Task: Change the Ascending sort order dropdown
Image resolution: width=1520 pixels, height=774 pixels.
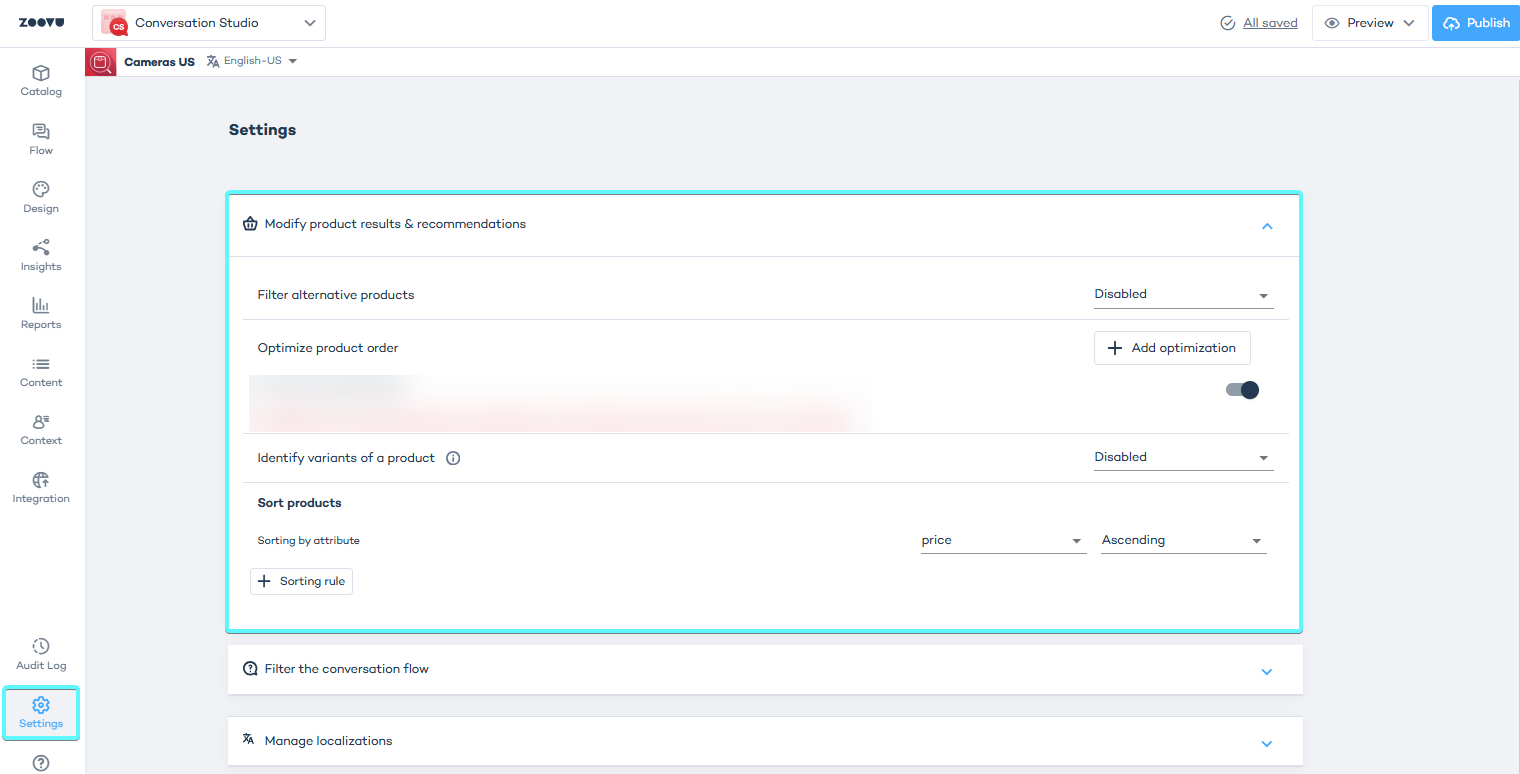Action: (1183, 541)
